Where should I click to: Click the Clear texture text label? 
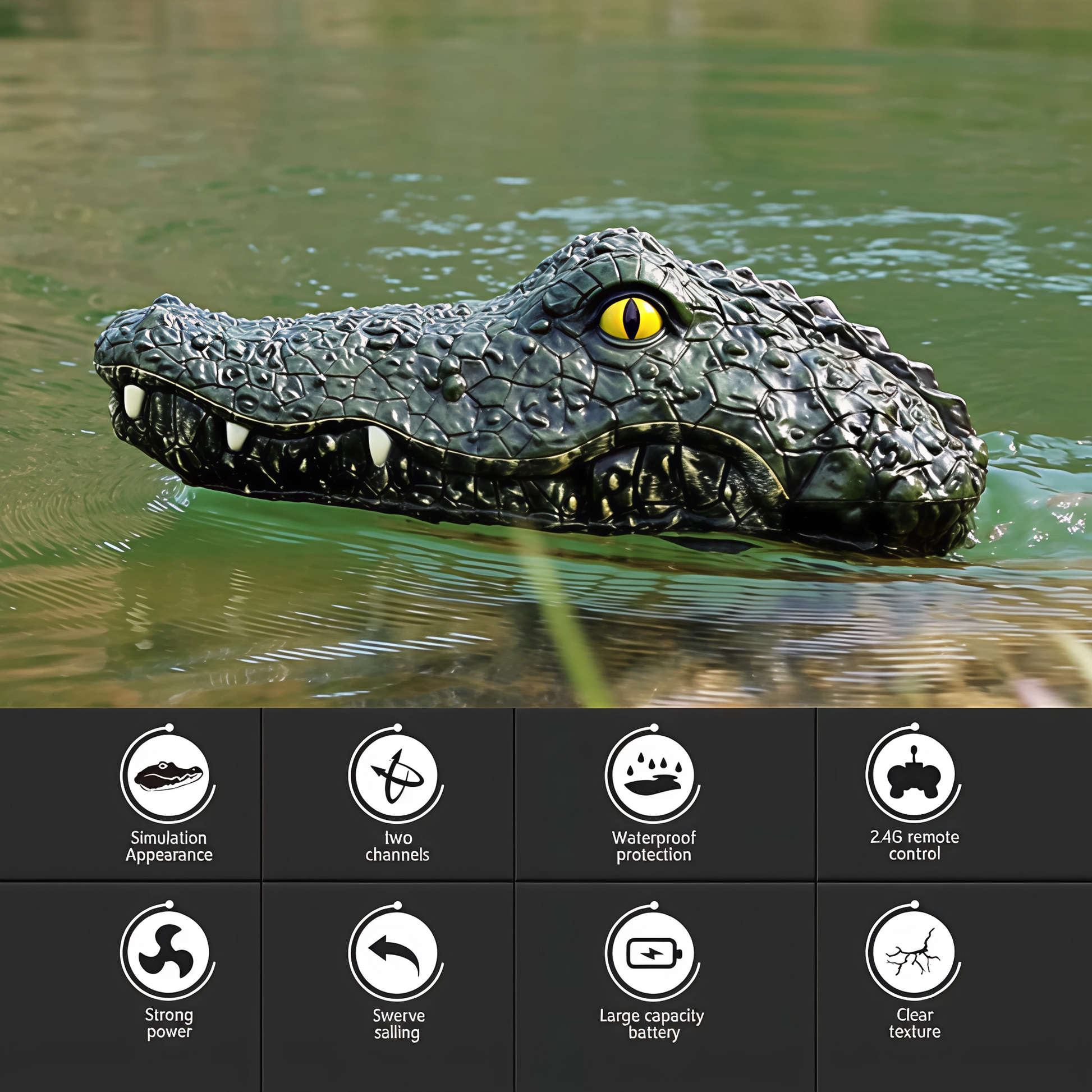click(x=914, y=1023)
